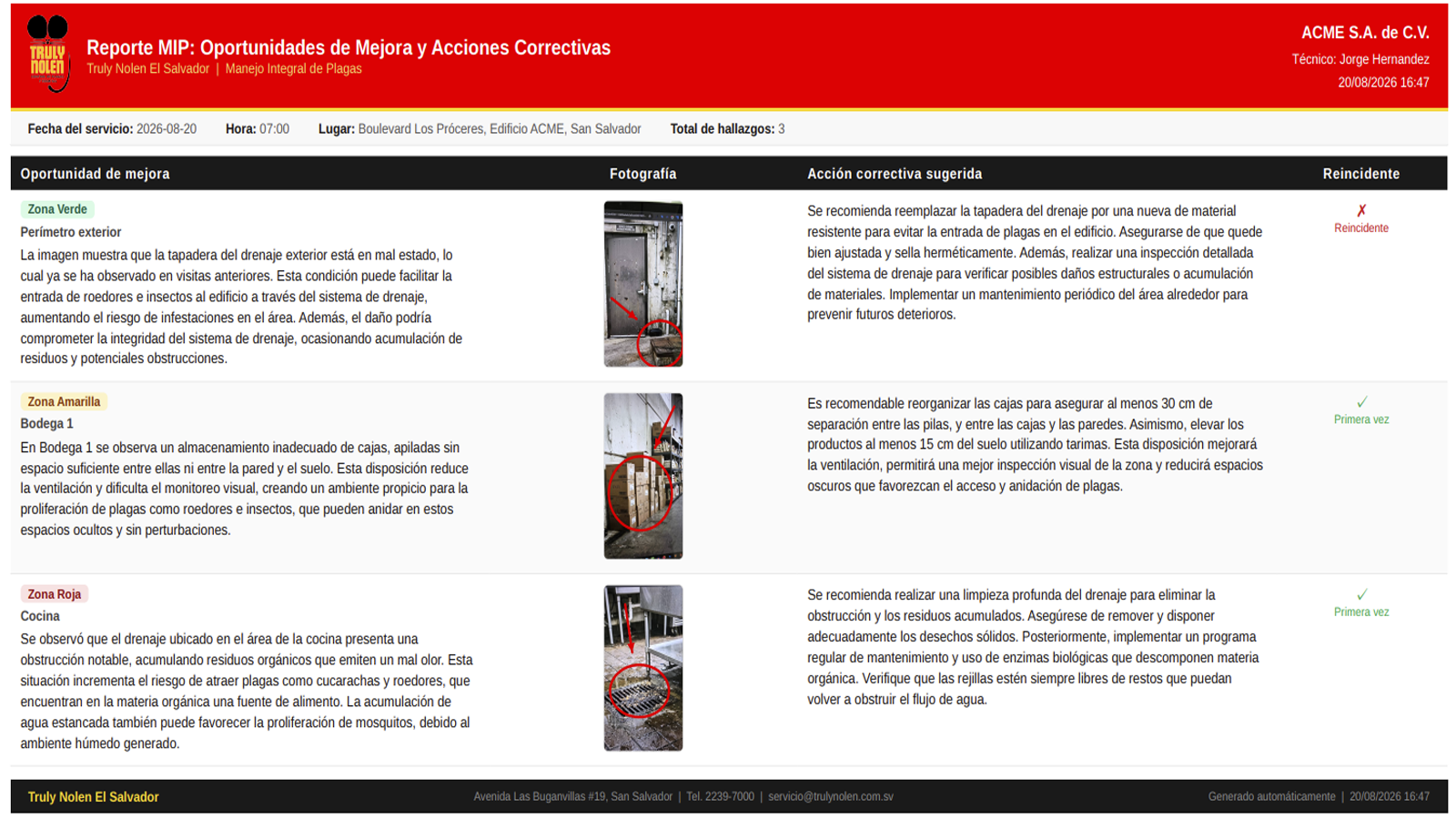Click the header timestamp 20/08/2026 16:47
The width and height of the screenshot is (1456, 819).
point(1383,82)
